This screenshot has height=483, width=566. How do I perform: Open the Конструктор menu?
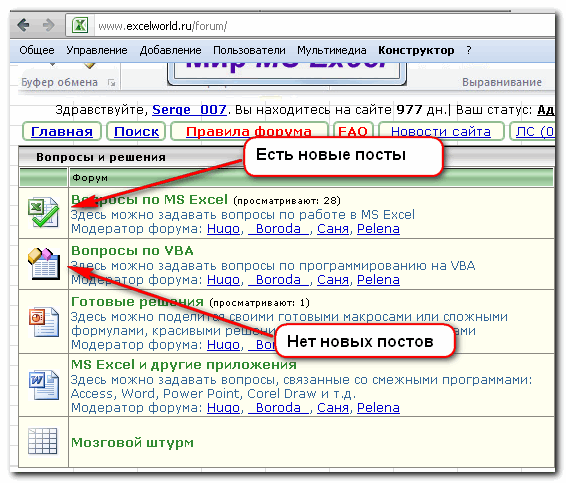click(416, 50)
